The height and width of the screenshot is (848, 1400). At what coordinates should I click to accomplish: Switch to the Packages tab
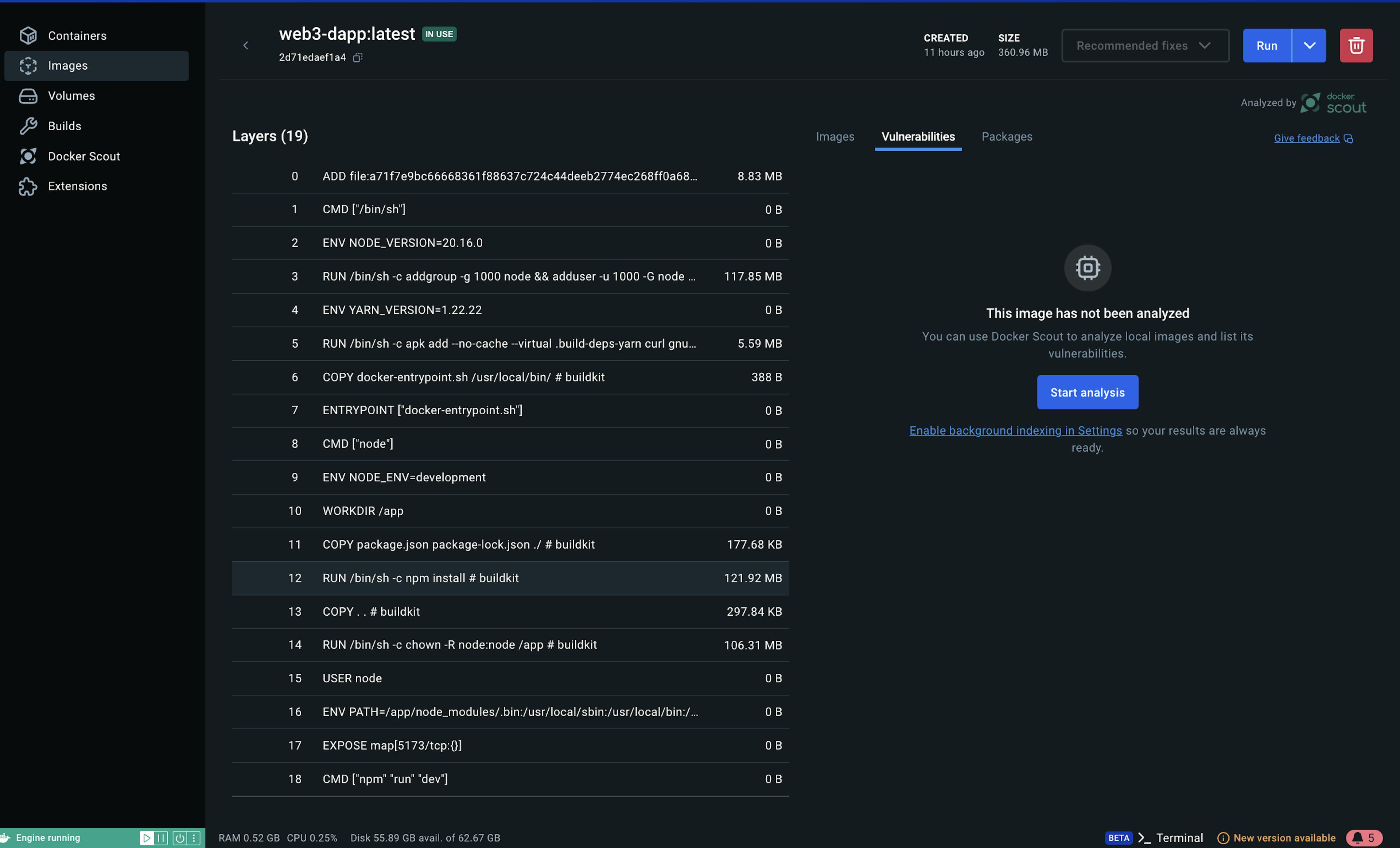pyautogui.click(x=1006, y=135)
